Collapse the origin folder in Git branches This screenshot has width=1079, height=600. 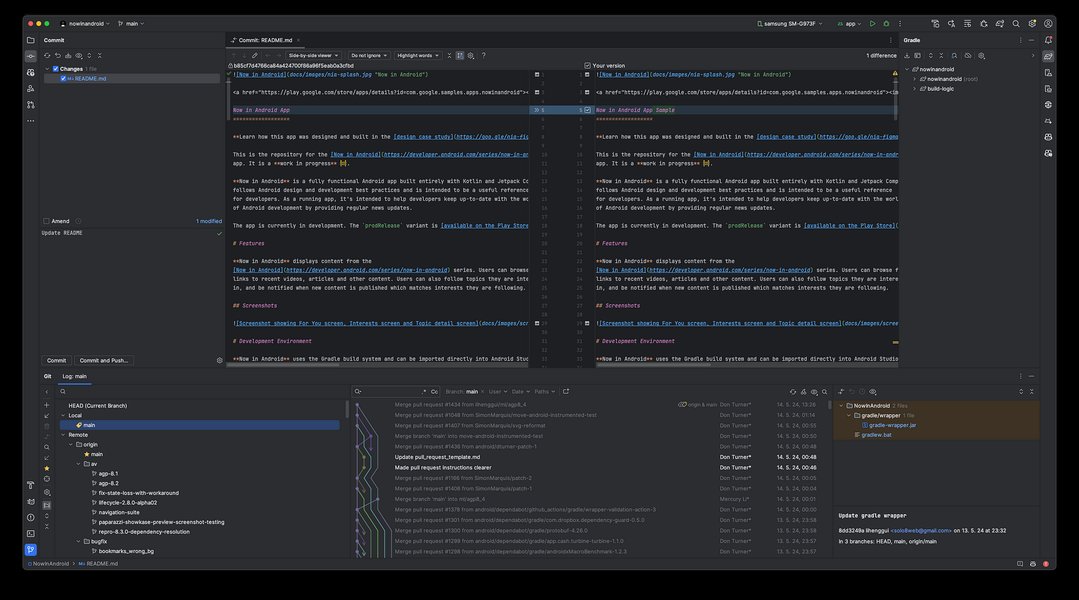[x=71, y=444]
